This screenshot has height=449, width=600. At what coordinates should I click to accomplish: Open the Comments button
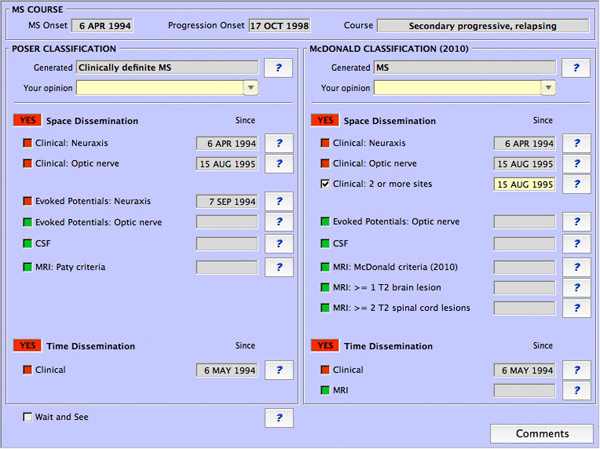pyautogui.click(x=542, y=434)
